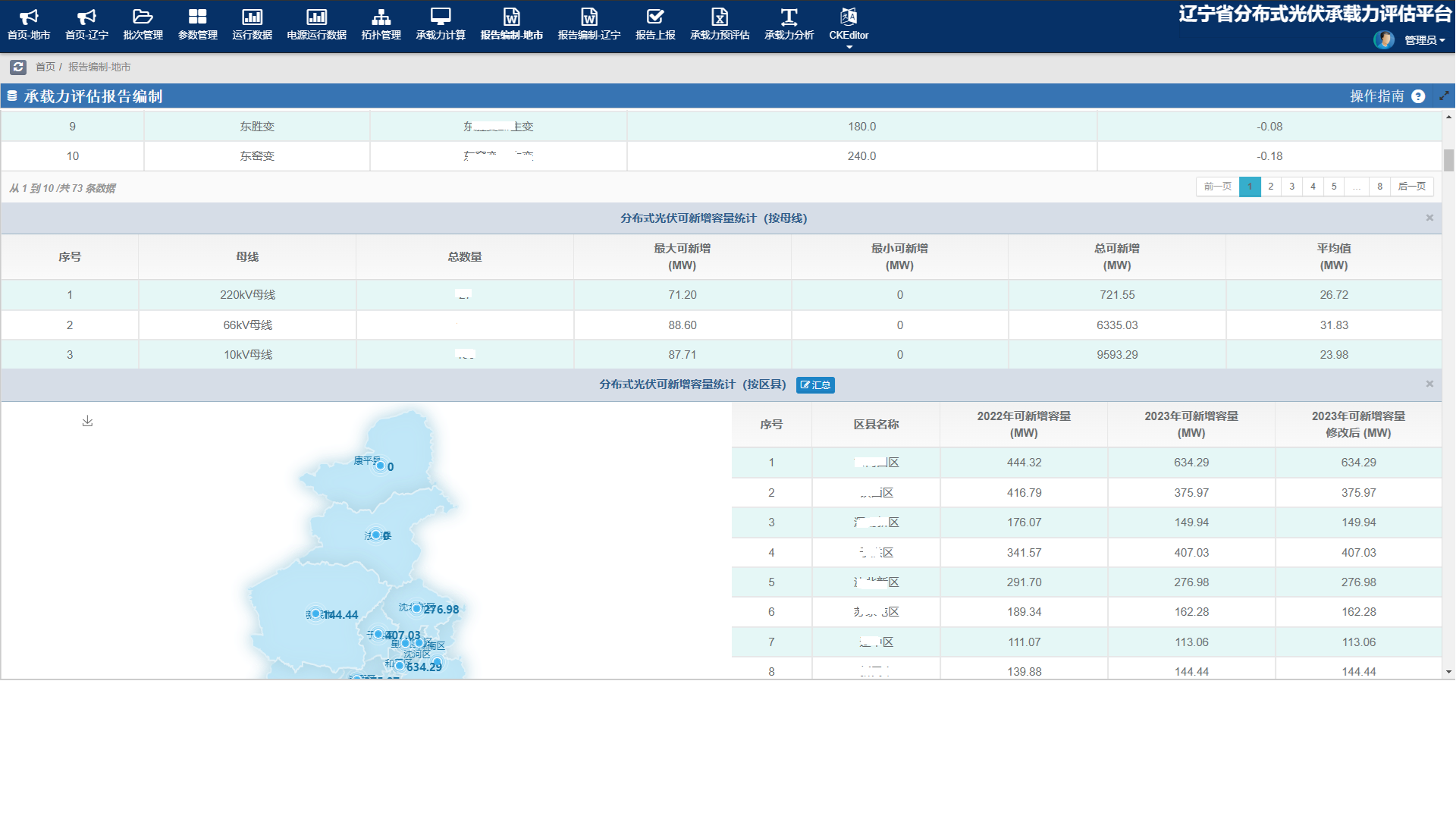Open the 批次管理 folder icon
Viewport: 1456px width, 819px height.
[x=143, y=17]
